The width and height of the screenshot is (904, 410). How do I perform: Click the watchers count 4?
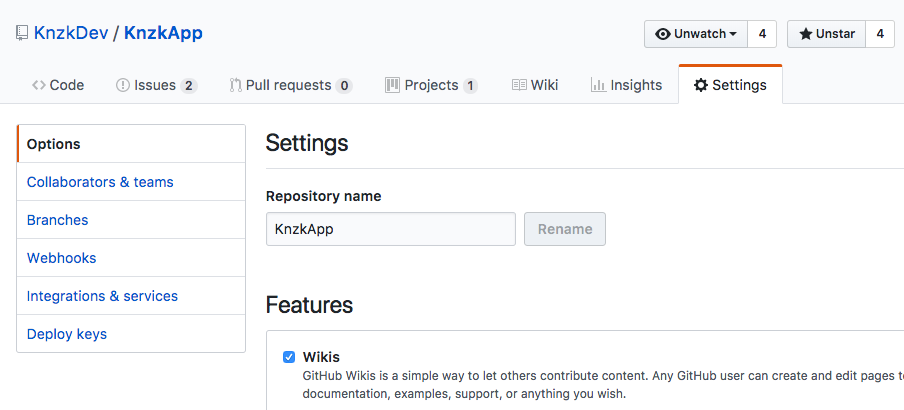coord(762,34)
